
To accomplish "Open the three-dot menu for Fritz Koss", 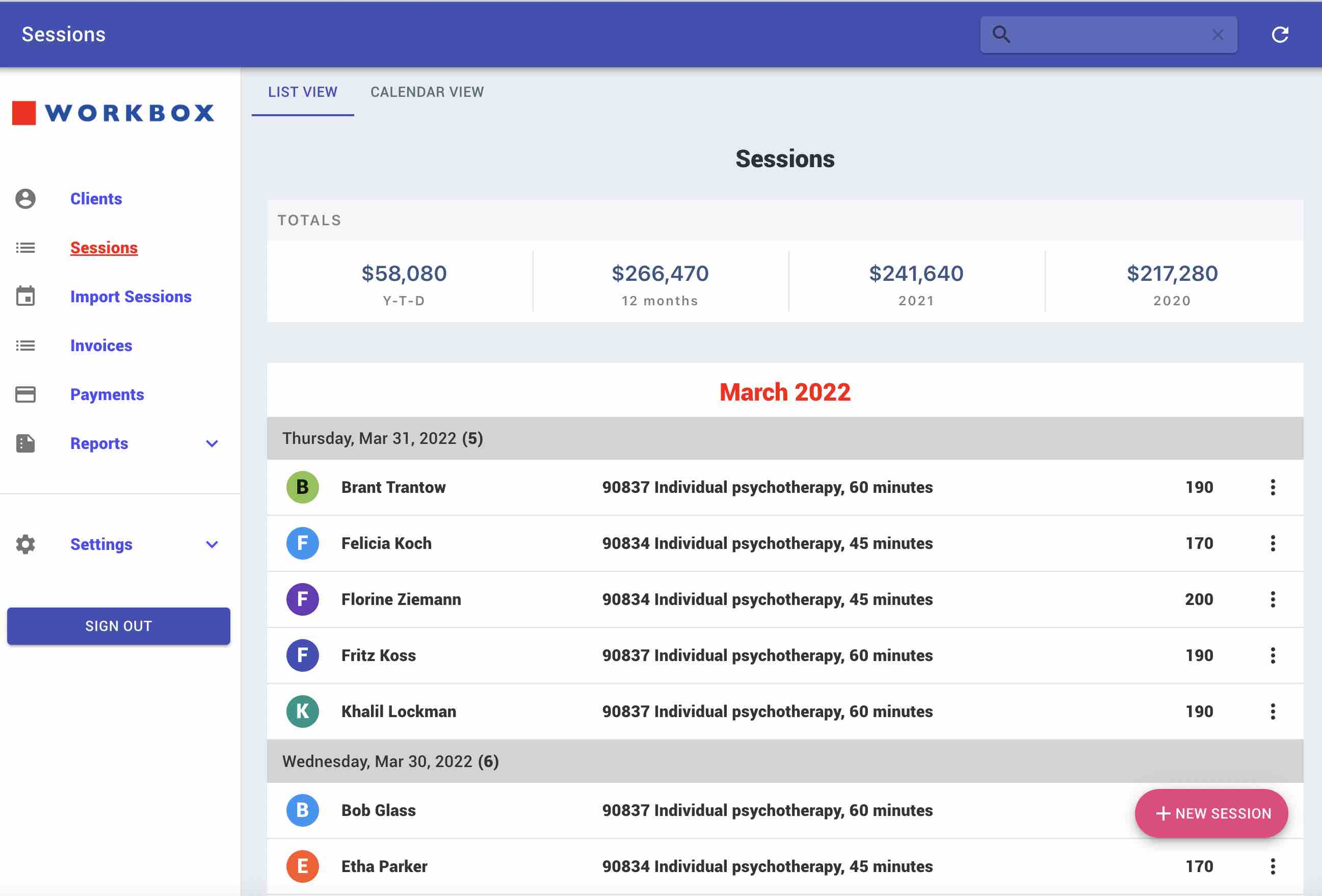I will coord(1273,655).
